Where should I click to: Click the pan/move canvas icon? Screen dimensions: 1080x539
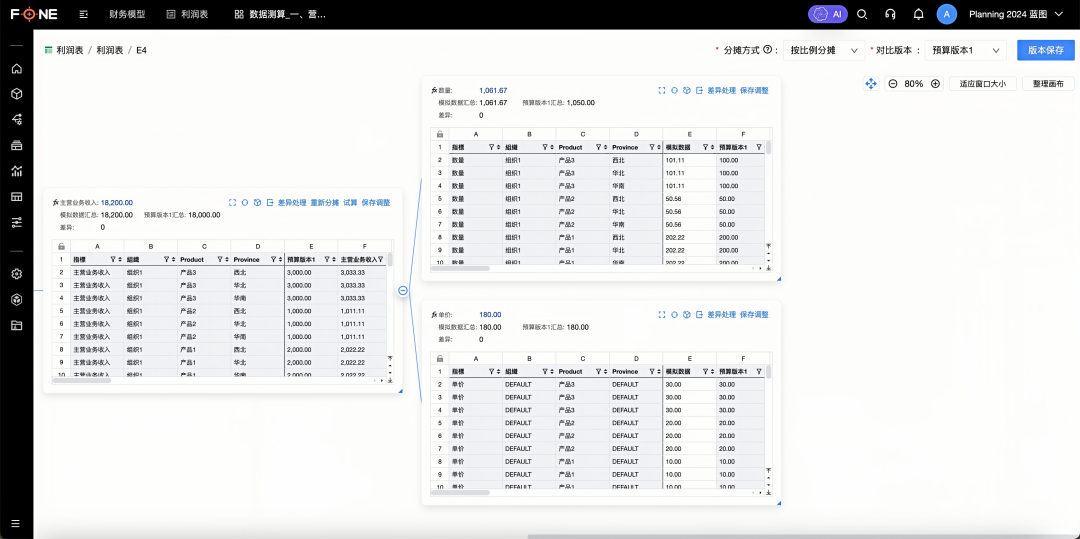click(871, 83)
